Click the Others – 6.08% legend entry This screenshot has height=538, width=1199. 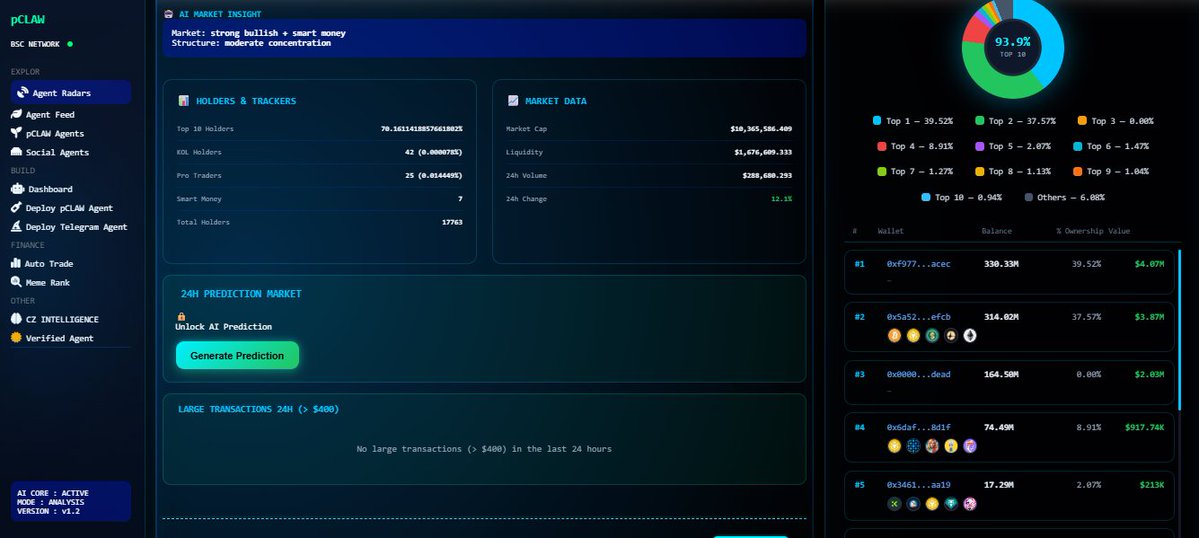[x=1064, y=197]
